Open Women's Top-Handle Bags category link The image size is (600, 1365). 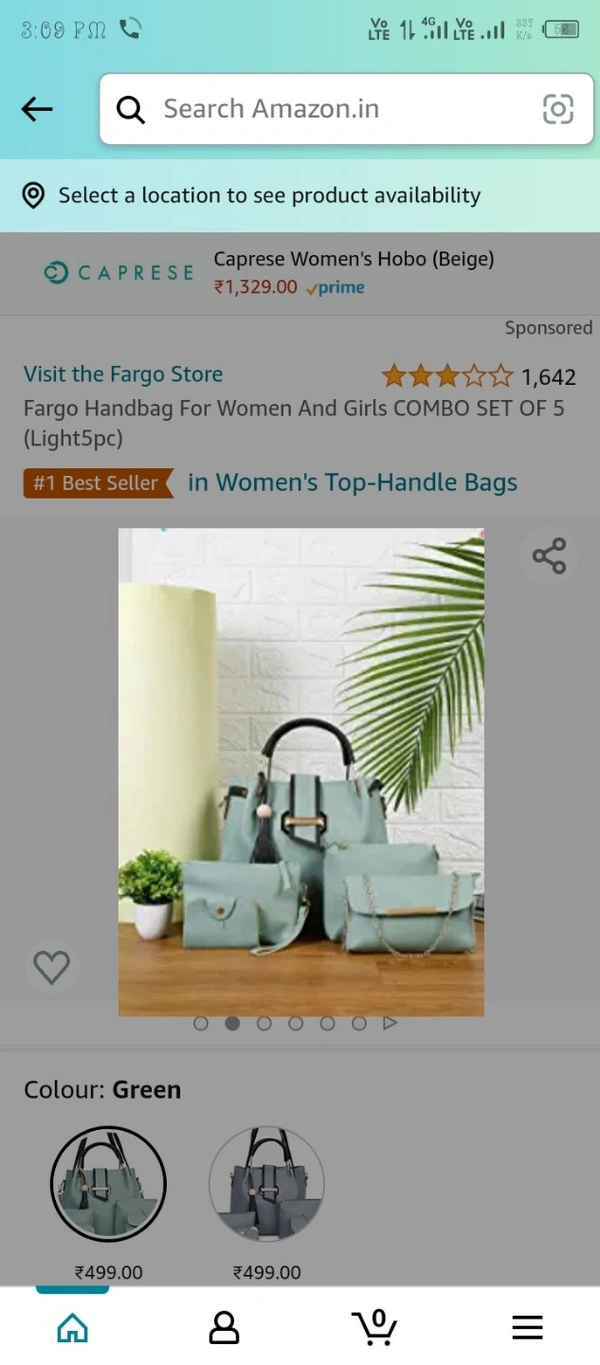[353, 482]
